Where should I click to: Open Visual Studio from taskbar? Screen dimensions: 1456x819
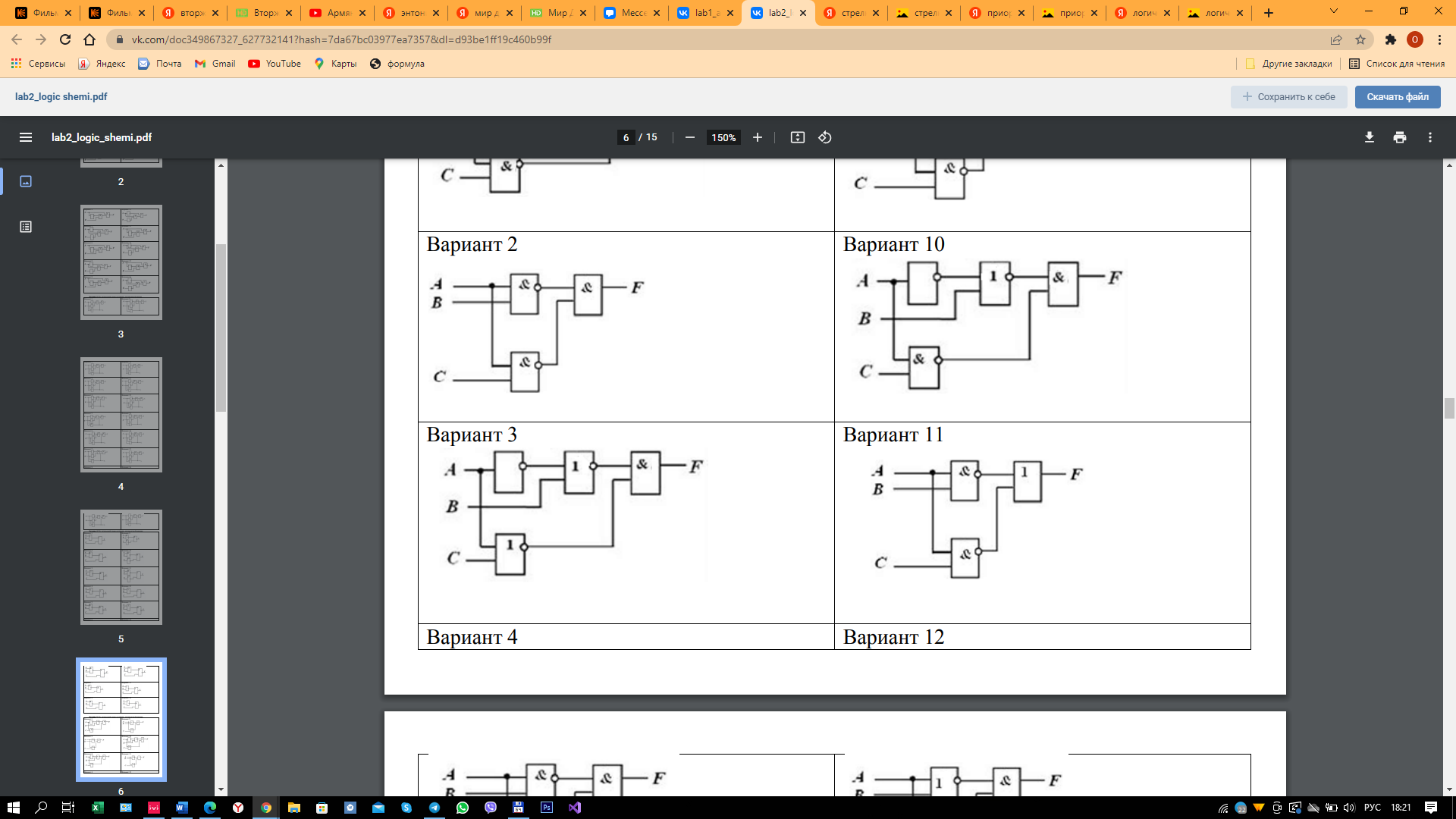click(x=574, y=808)
